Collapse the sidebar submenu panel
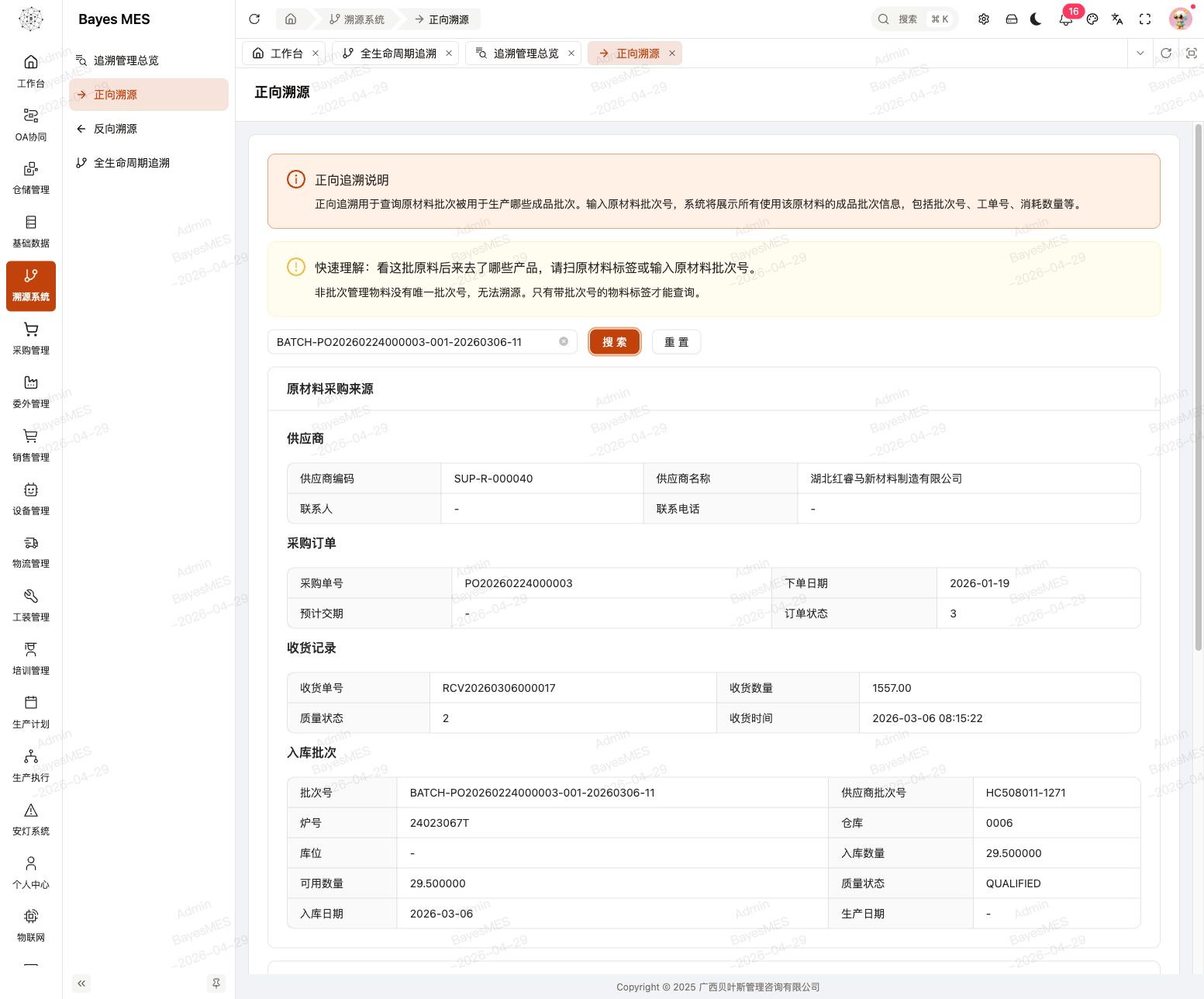Screen dimensions: 1204x999 [81, 983]
